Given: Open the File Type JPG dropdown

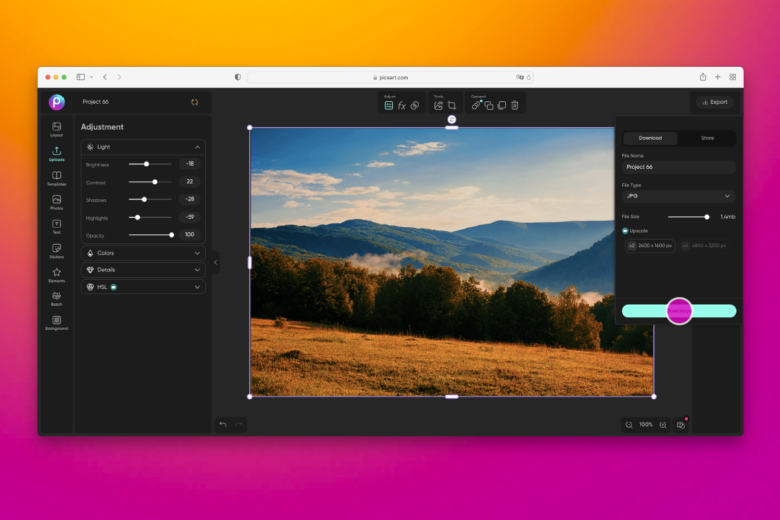Looking at the screenshot, I should 679,196.
